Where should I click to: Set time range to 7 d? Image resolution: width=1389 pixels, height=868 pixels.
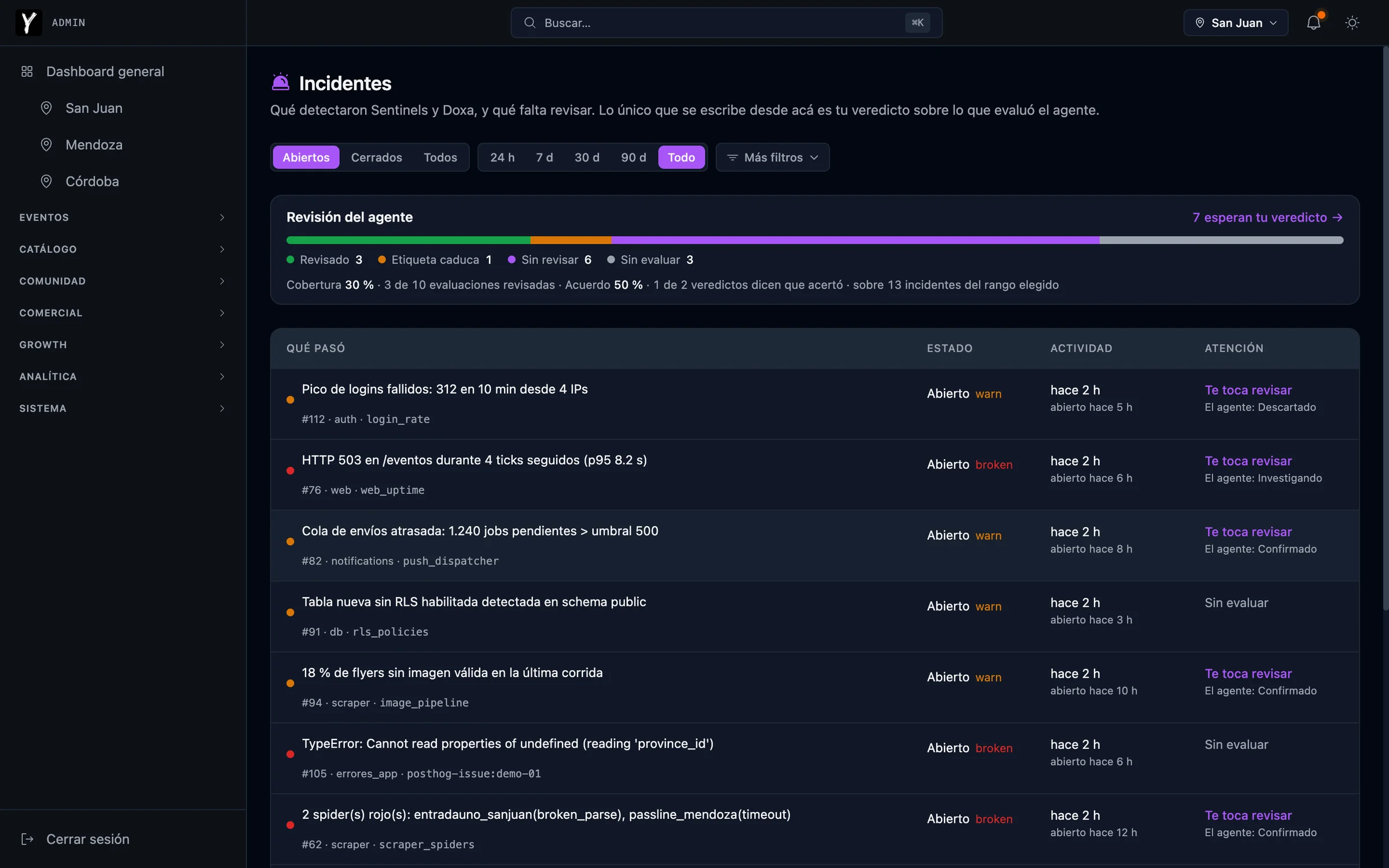pos(544,157)
